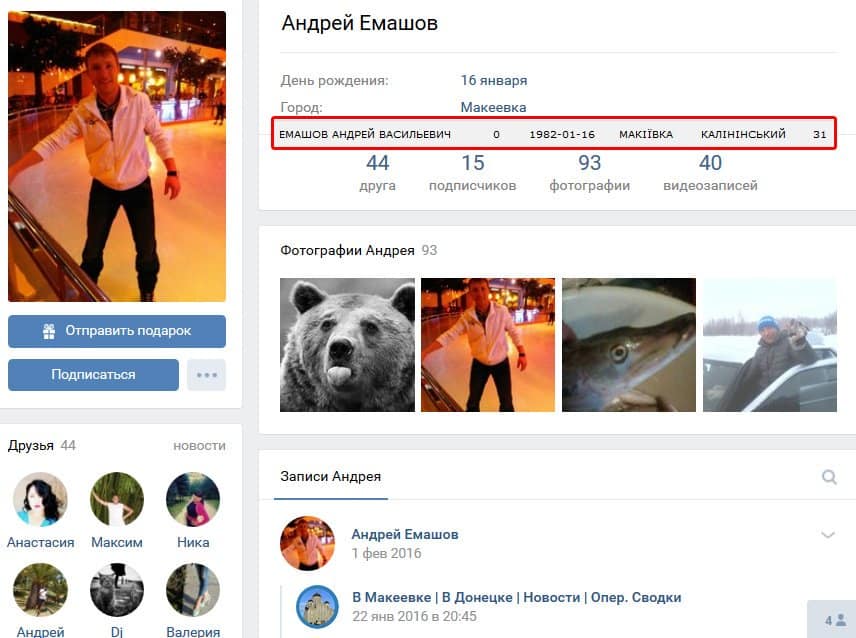
Task: Open the fish photo thumbnail
Action: pos(629,345)
